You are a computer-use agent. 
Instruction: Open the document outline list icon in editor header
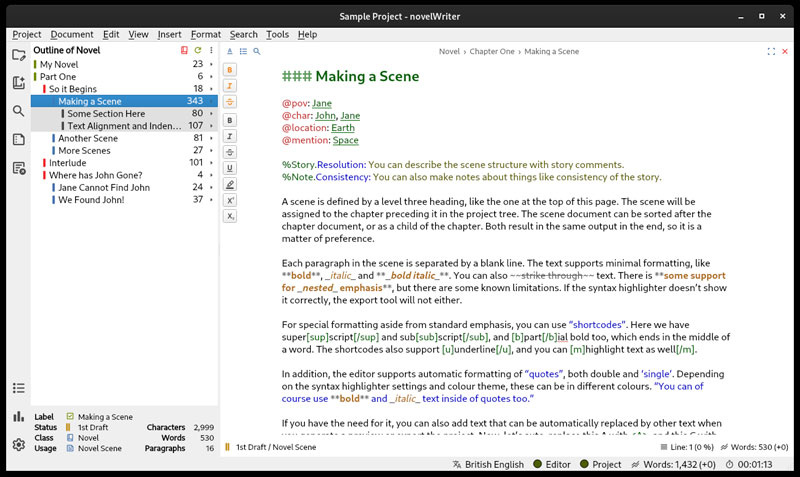pos(243,51)
